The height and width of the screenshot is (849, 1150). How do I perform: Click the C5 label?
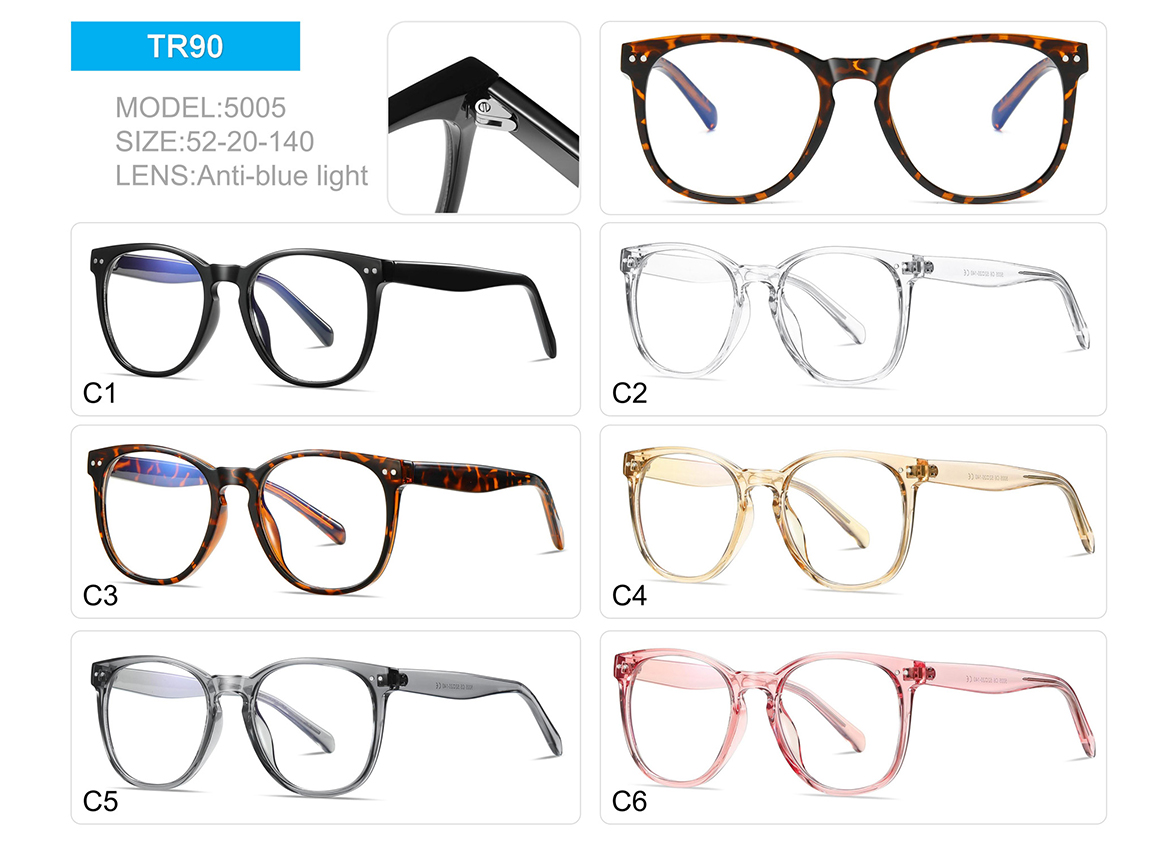tap(100, 801)
